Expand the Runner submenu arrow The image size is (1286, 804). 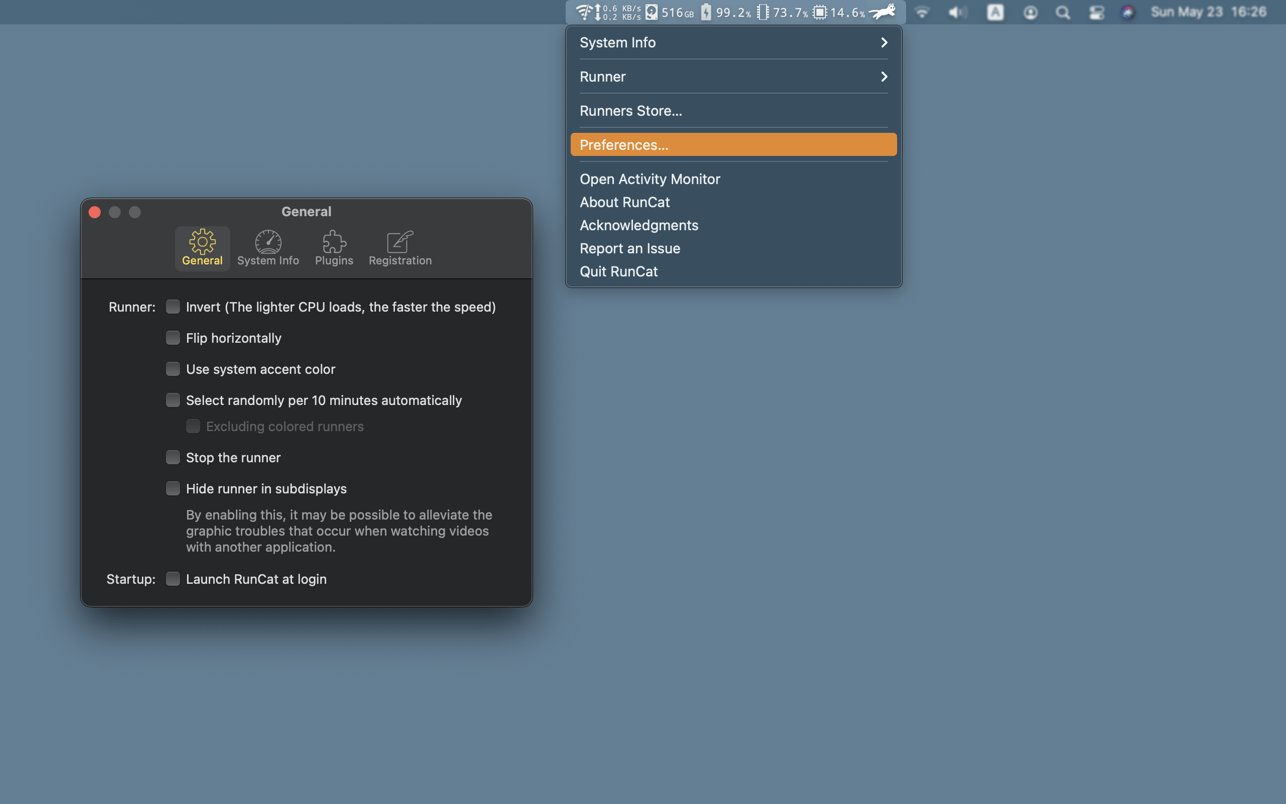coord(884,76)
